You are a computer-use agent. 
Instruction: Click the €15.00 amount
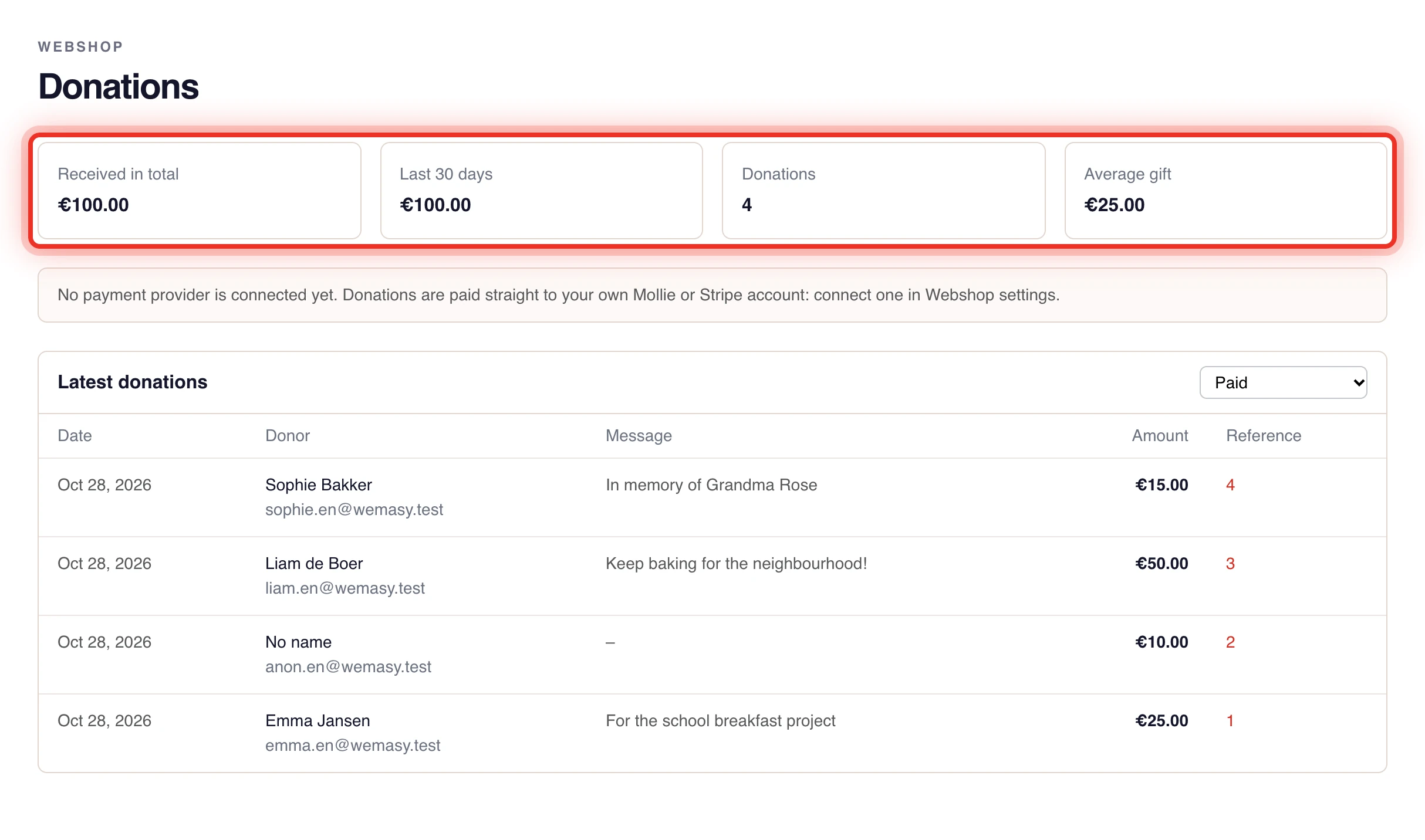tap(1161, 485)
